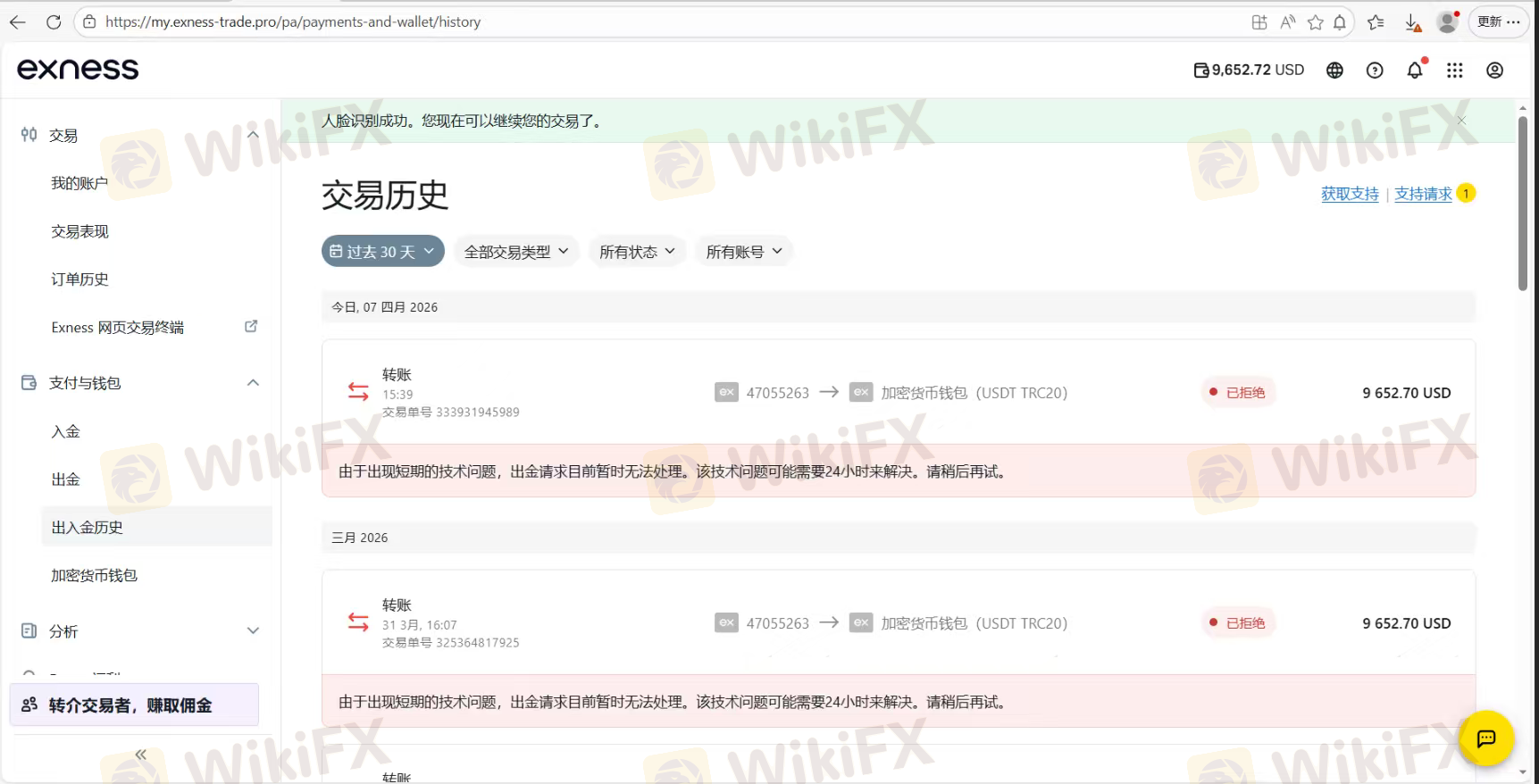
Task: Open the 所有状态 filter dropdown
Action: (x=637, y=252)
